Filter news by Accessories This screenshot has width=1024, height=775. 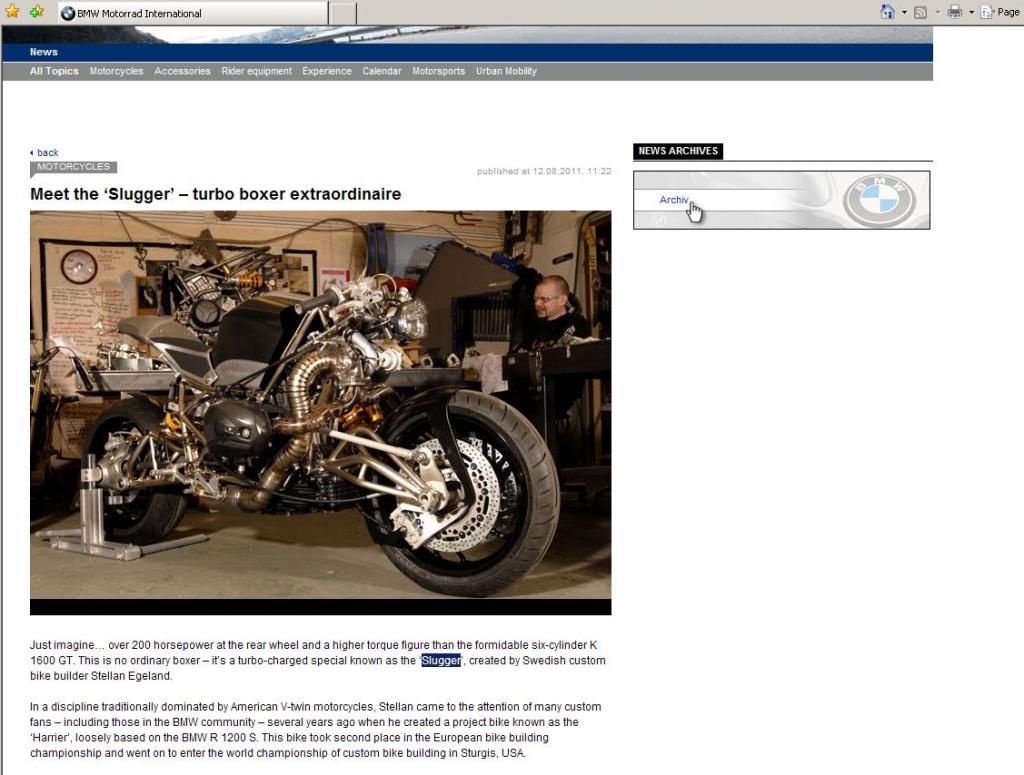[x=182, y=71]
